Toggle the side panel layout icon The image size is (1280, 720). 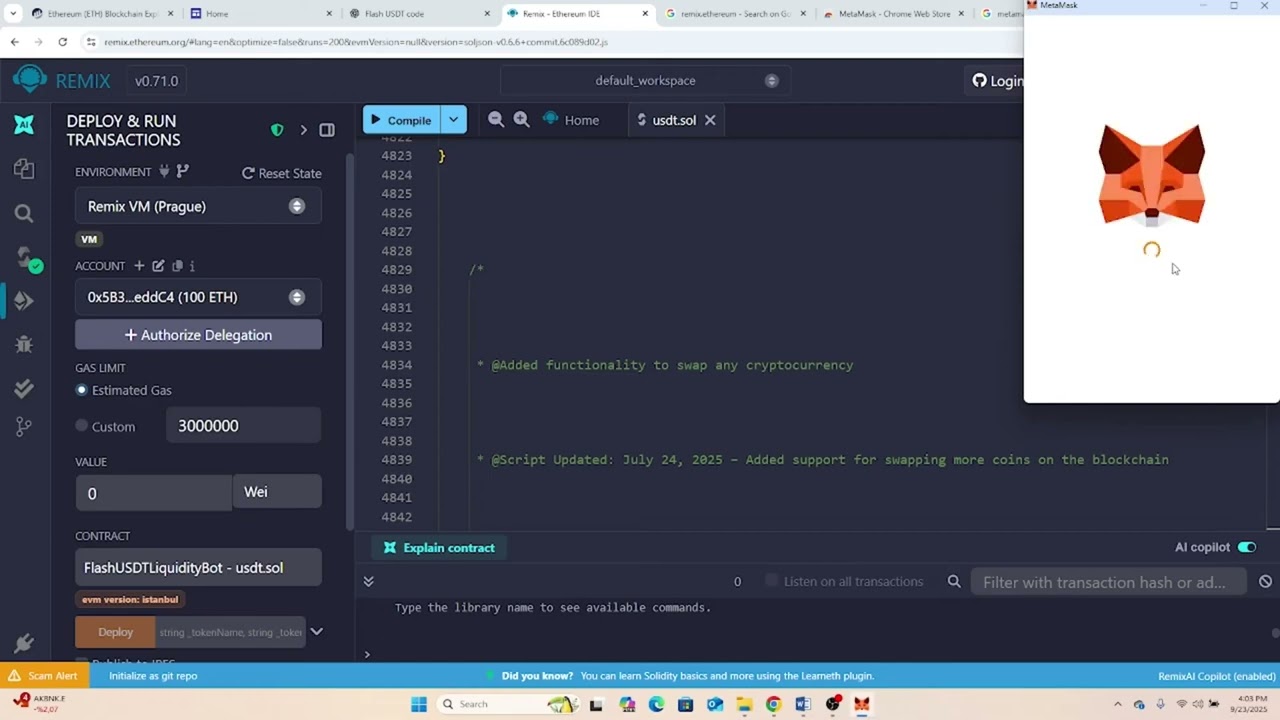[327, 130]
